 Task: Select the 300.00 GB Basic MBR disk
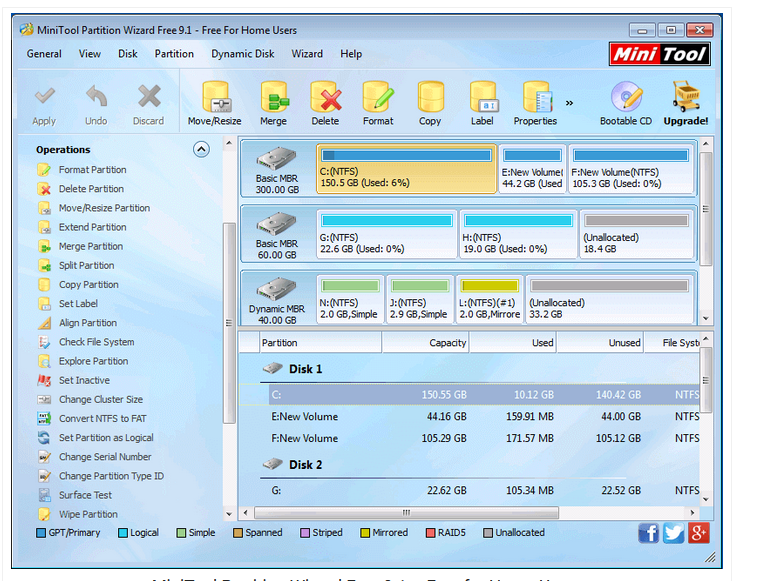pyautogui.click(x=278, y=169)
